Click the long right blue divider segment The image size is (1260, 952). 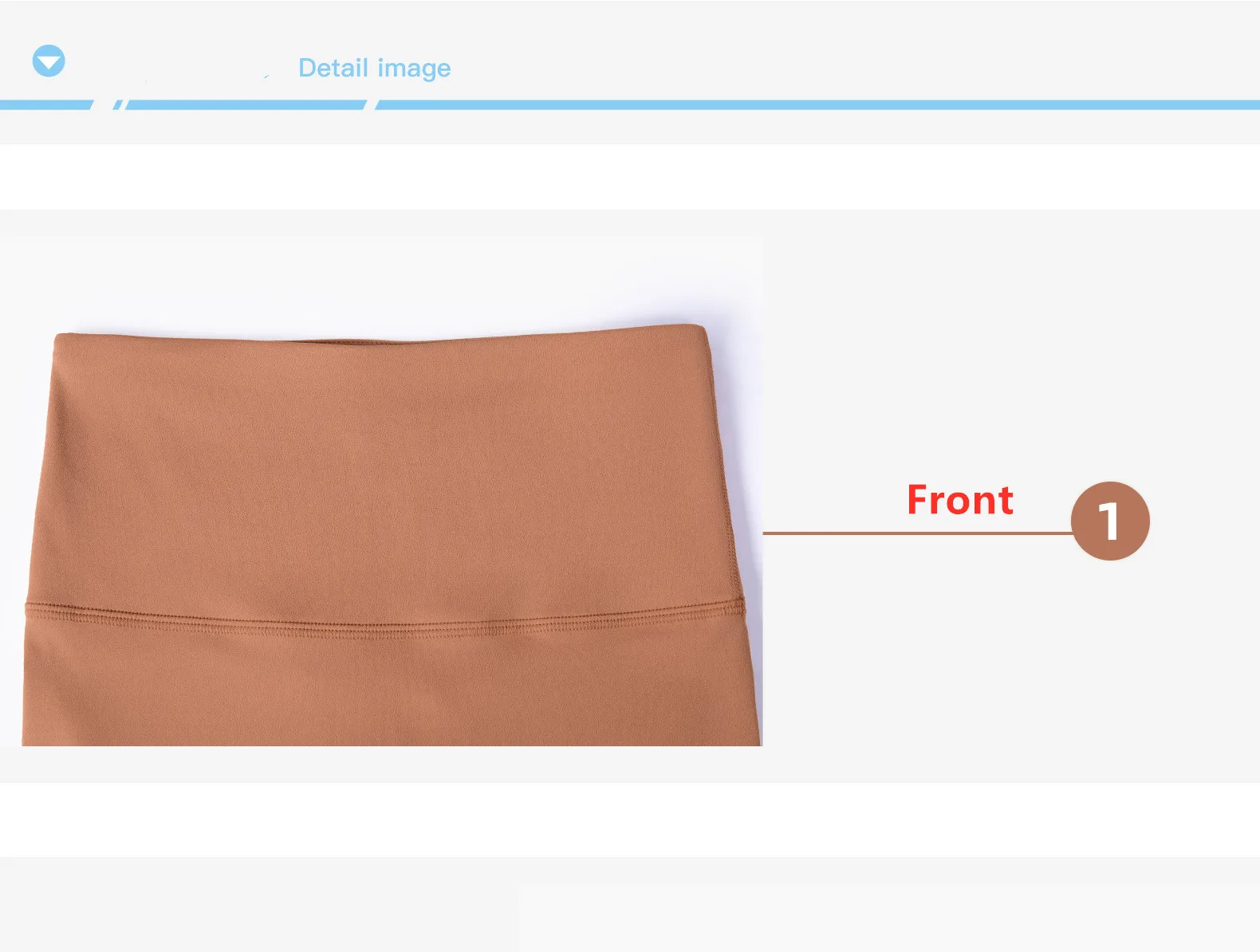818,105
